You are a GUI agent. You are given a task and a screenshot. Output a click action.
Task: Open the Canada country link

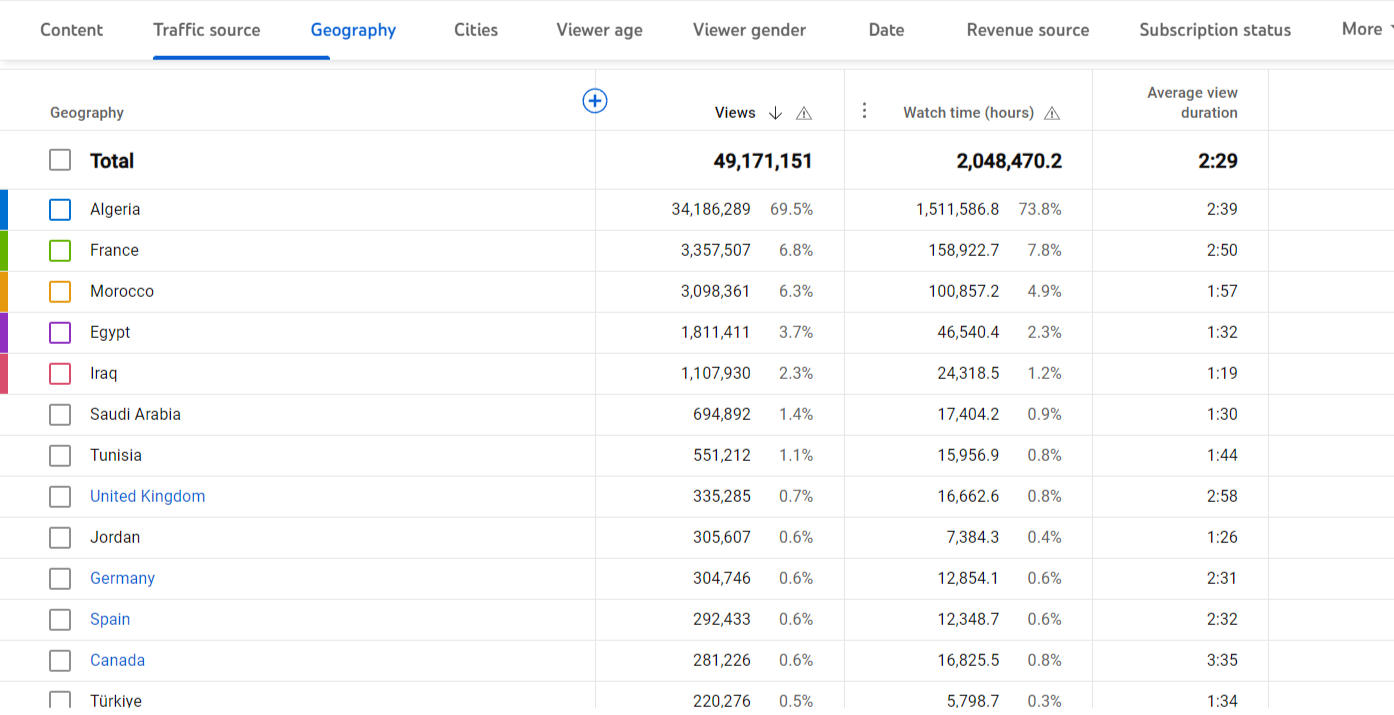[x=117, y=660]
